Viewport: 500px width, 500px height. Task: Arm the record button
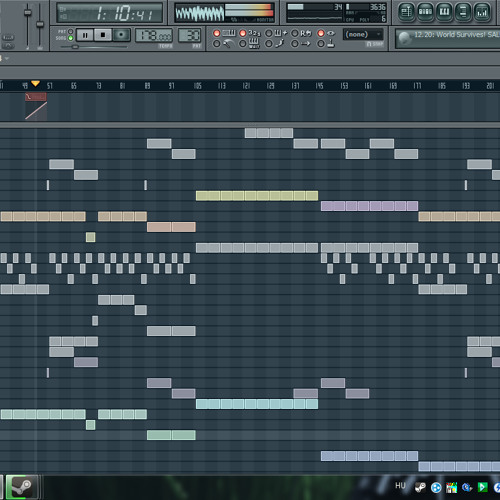point(121,35)
